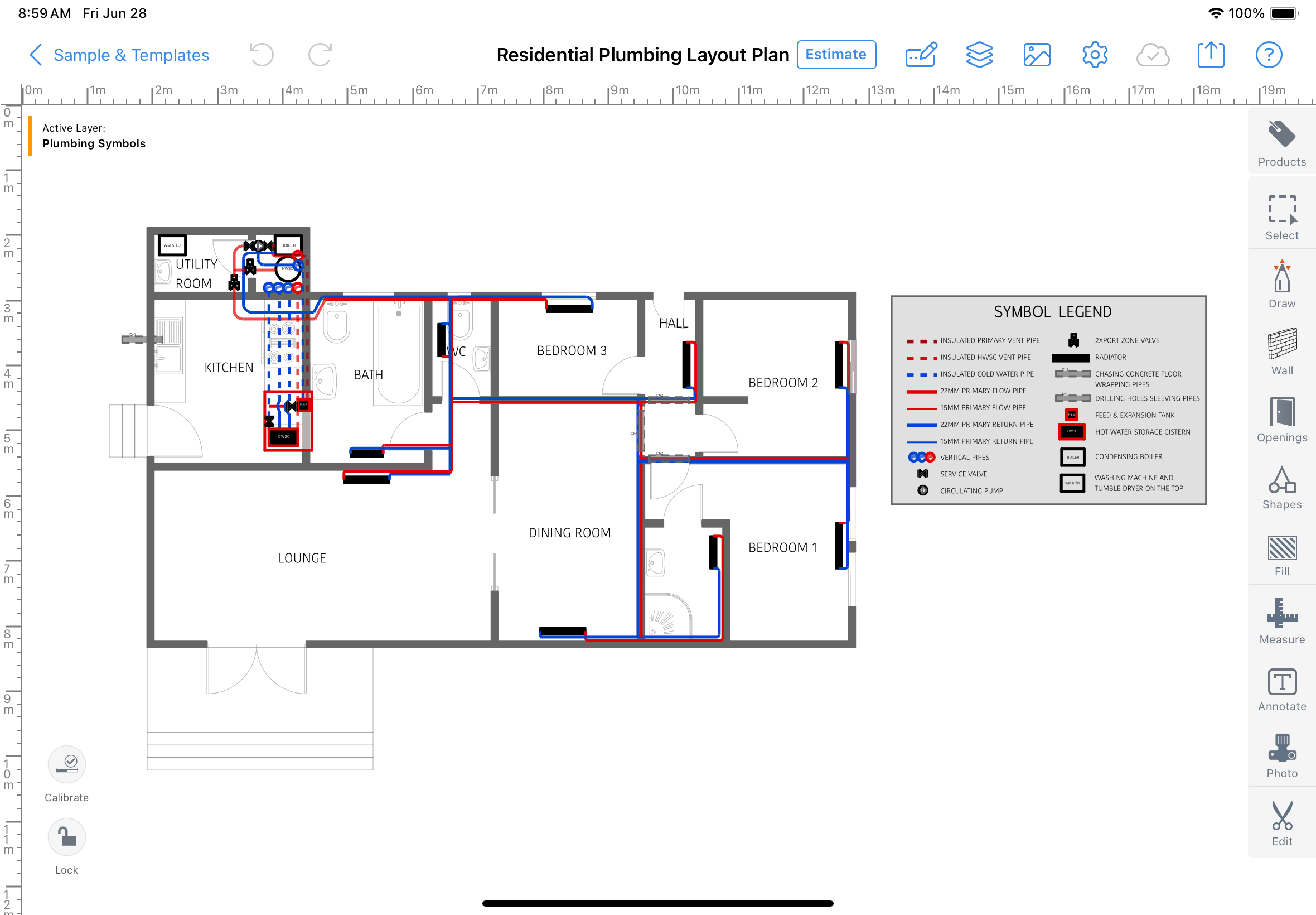
Task: Open the Calibrate tool
Action: 66,764
